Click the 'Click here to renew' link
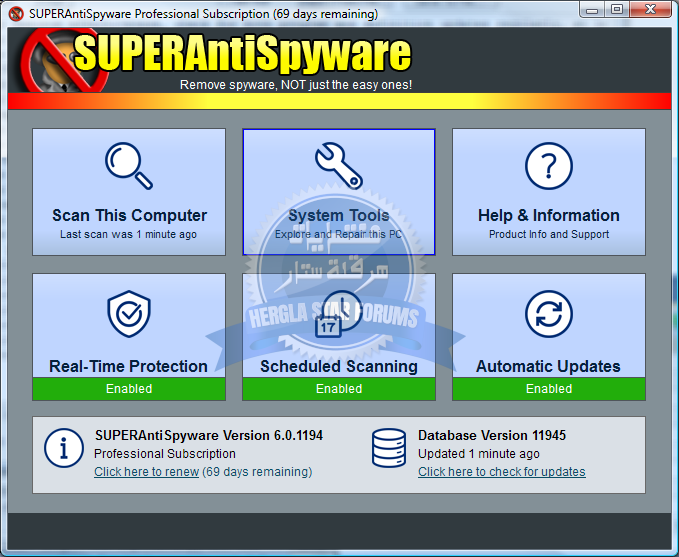This screenshot has width=679, height=557. 146,472
